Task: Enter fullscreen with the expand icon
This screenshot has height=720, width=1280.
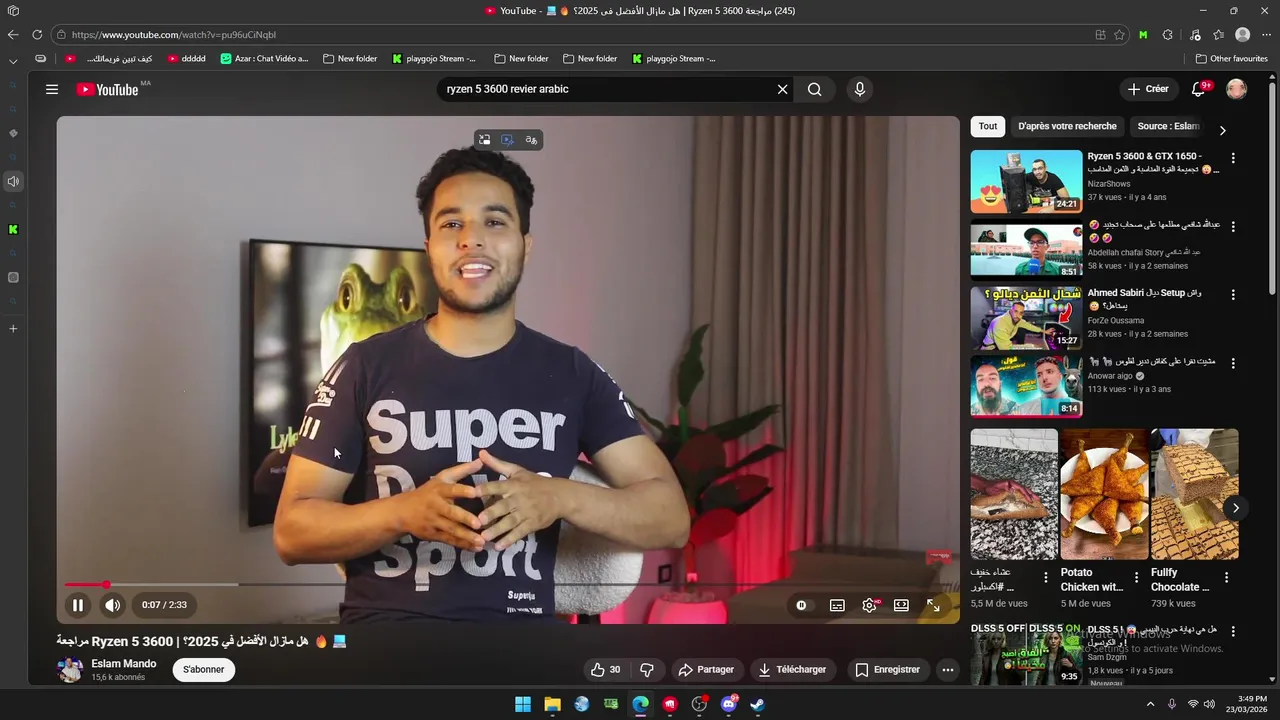Action: tap(933, 605)
